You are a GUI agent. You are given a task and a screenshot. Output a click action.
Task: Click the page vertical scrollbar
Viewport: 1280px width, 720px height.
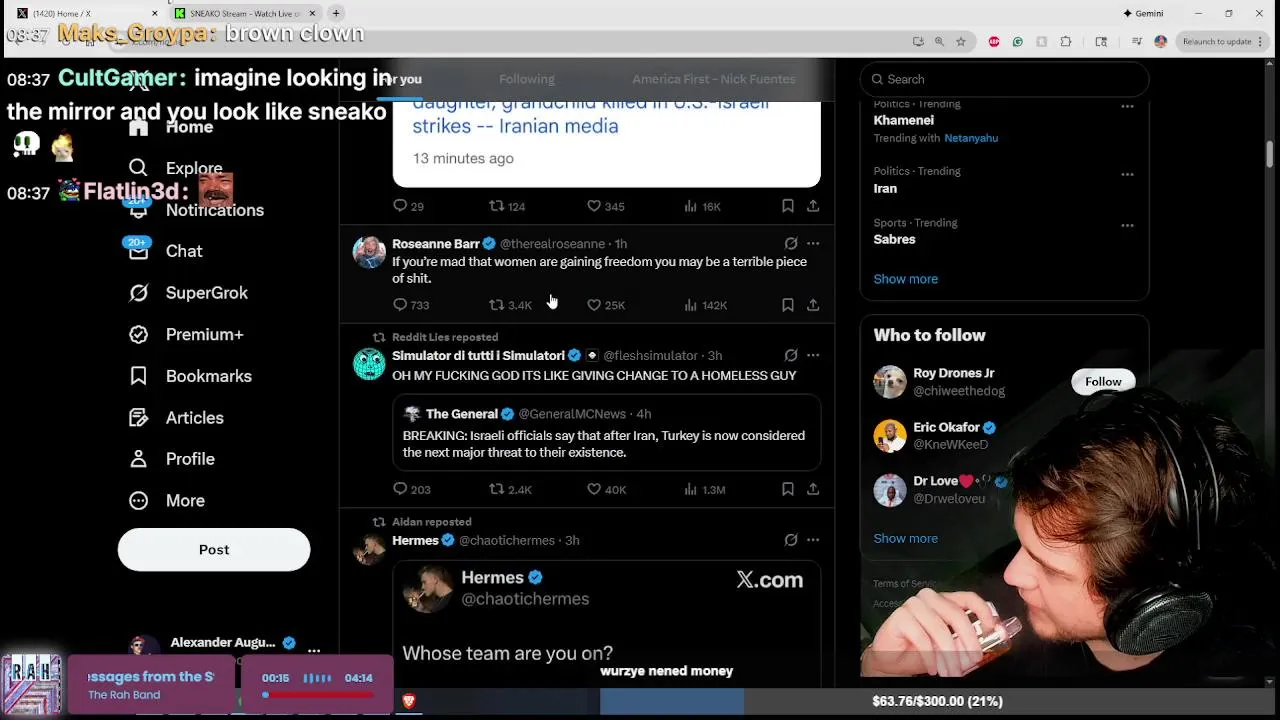coord(1270,154)
